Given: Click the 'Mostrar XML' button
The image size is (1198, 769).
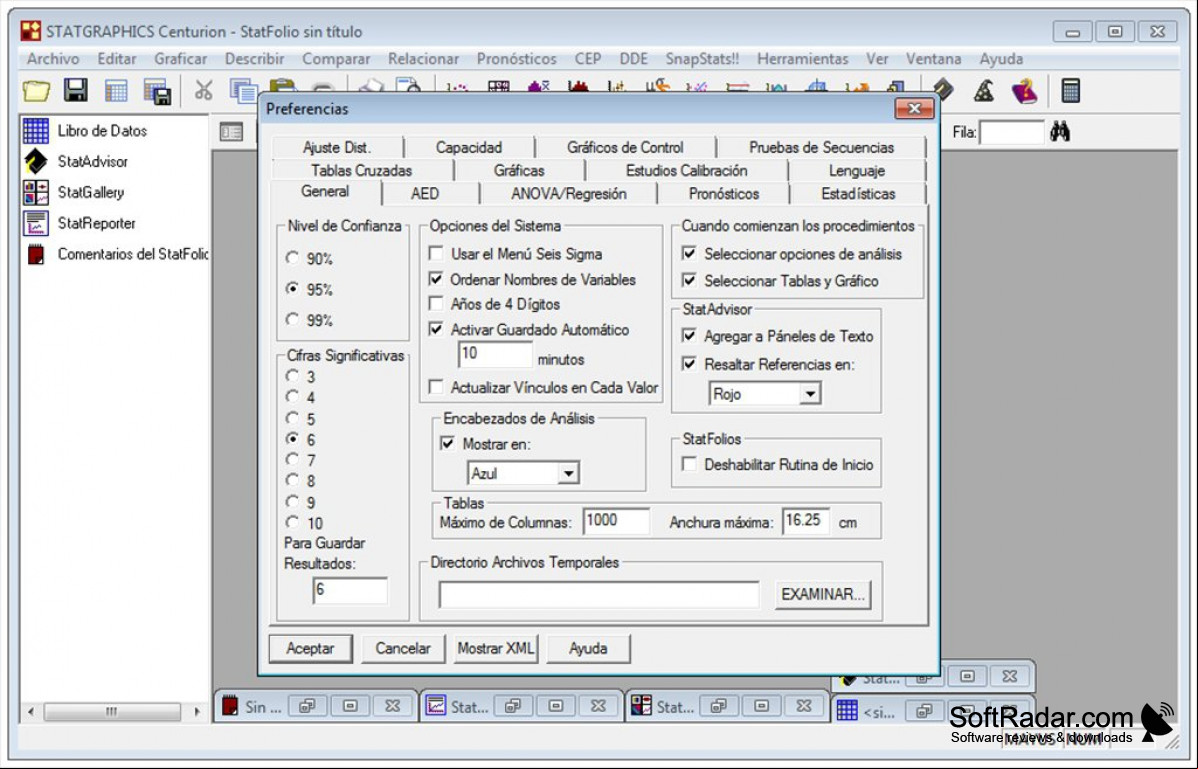Looking at the screenshot, I should (496, 648).
